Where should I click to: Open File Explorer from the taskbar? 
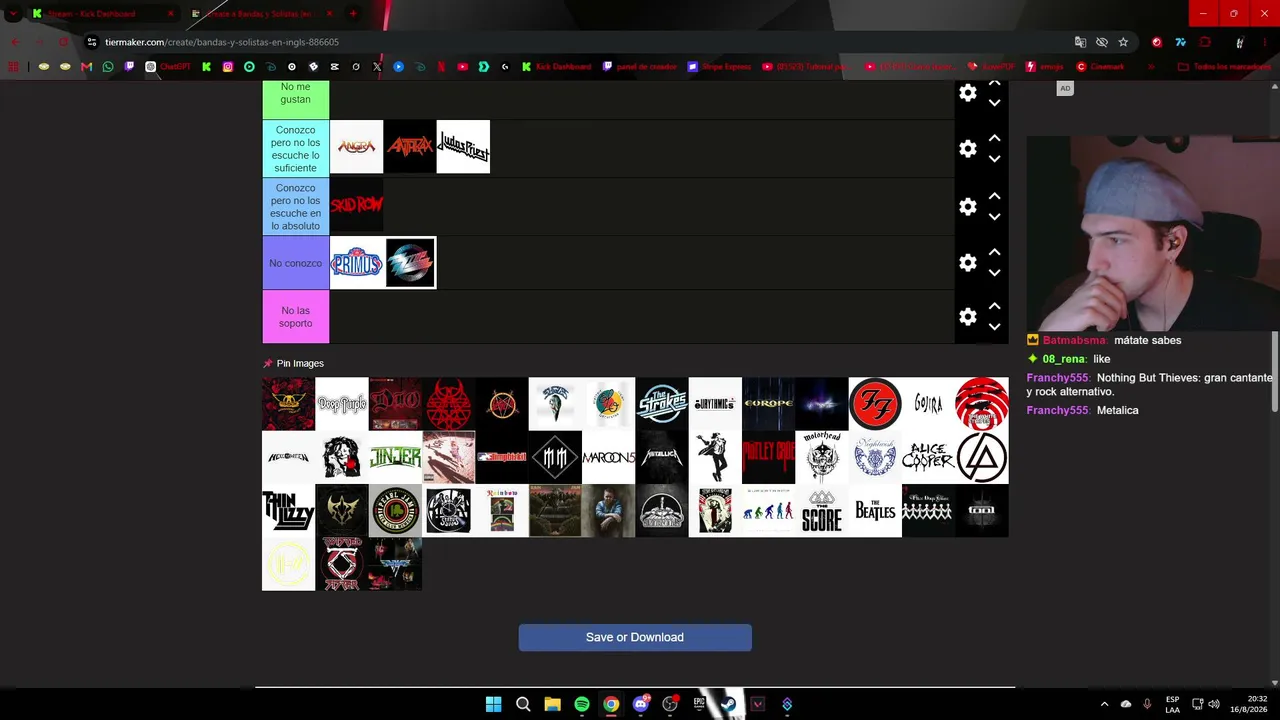(x=552, y=704)
